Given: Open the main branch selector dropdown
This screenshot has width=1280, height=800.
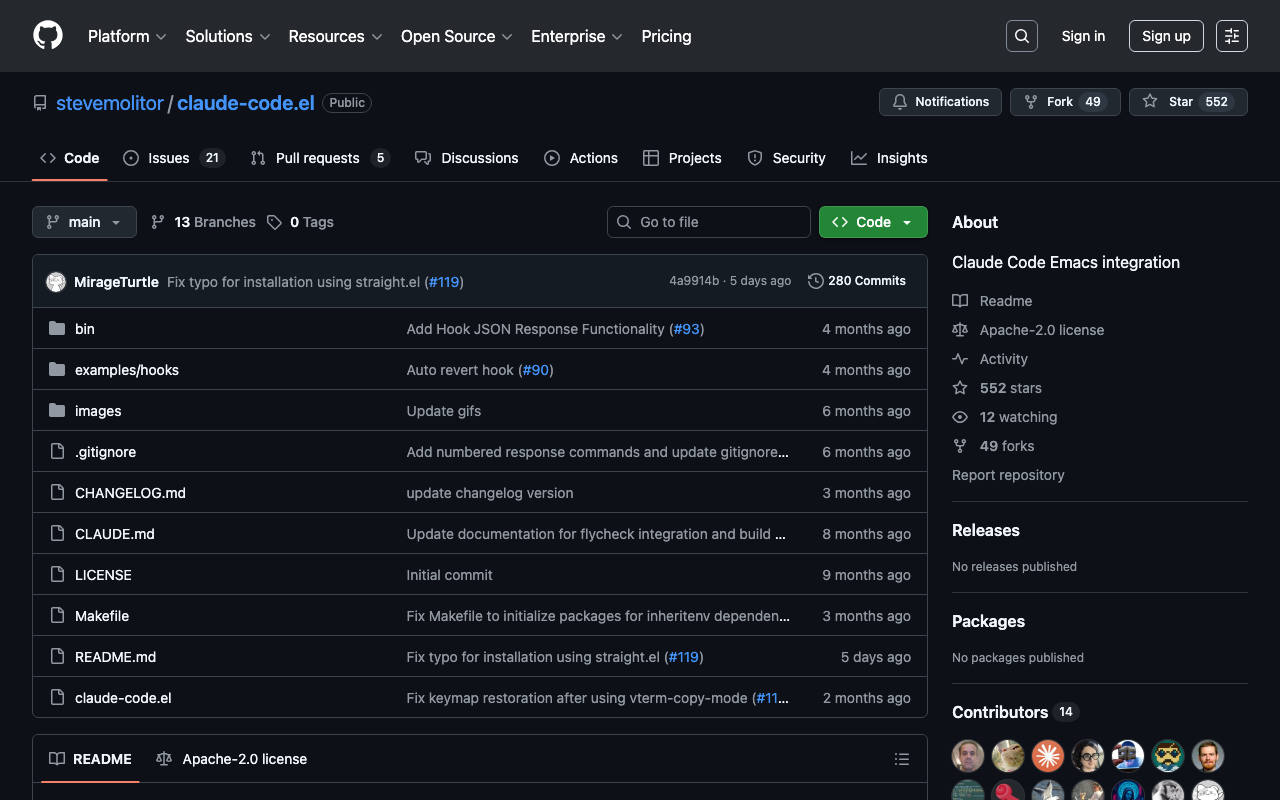Looking at the screenshot, I should 84,222.
